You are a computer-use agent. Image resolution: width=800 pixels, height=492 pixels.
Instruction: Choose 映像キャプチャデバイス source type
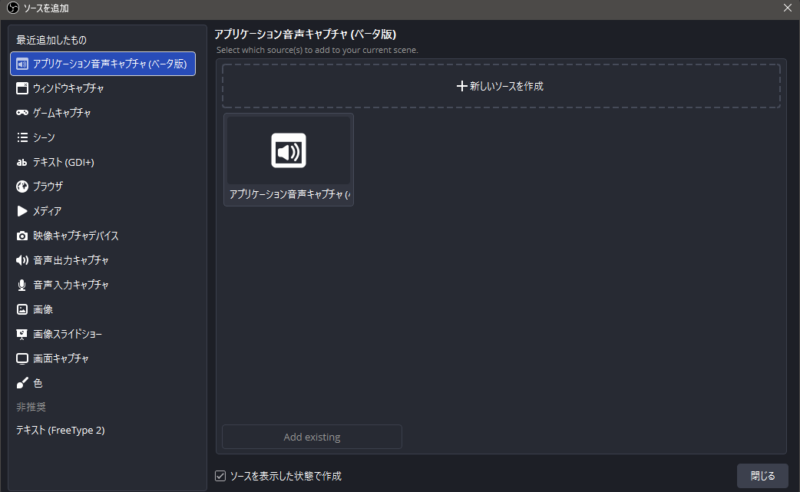tap(103, 236)
